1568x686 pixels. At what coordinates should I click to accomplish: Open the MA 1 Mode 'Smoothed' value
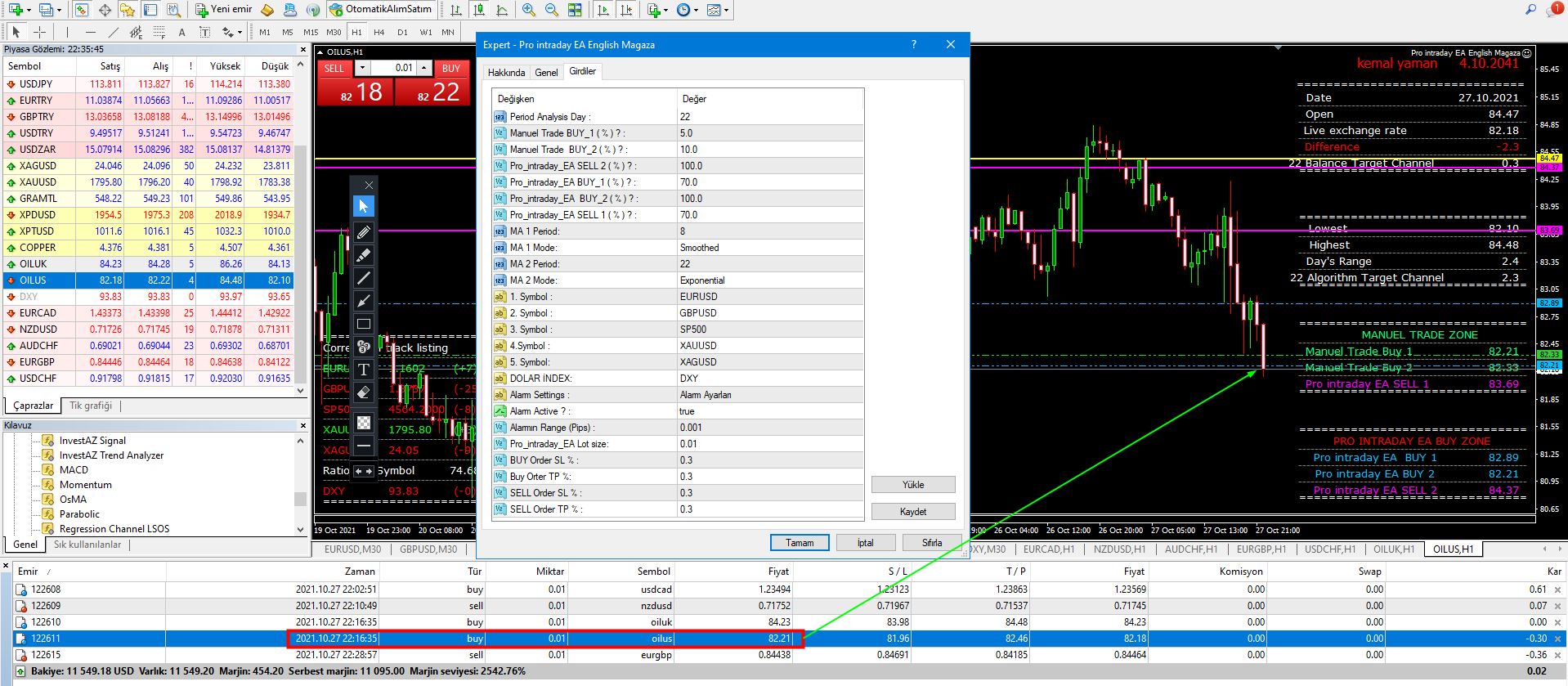(x=770, y=248)
